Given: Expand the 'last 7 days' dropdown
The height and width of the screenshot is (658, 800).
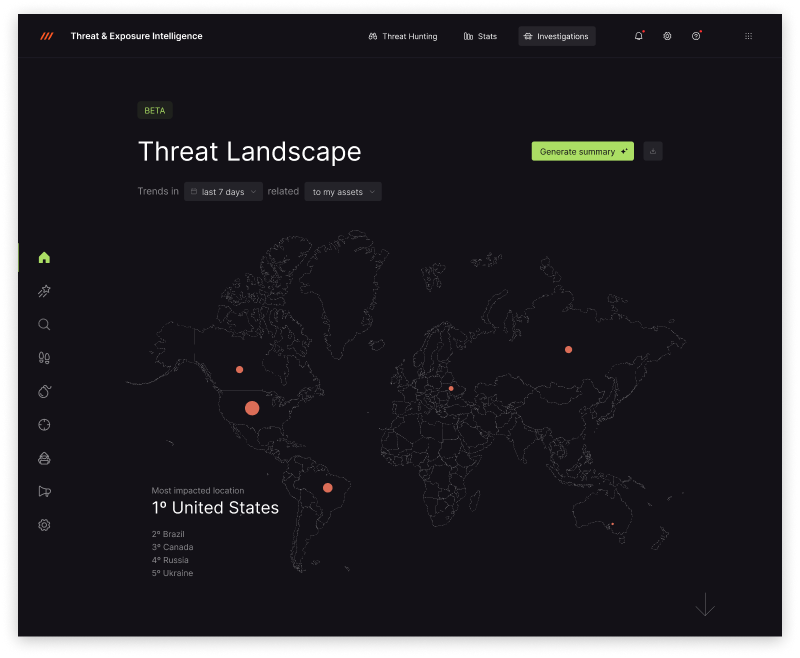Looking at the screenshot, I should pyautogui.click(x=223, y=192).
